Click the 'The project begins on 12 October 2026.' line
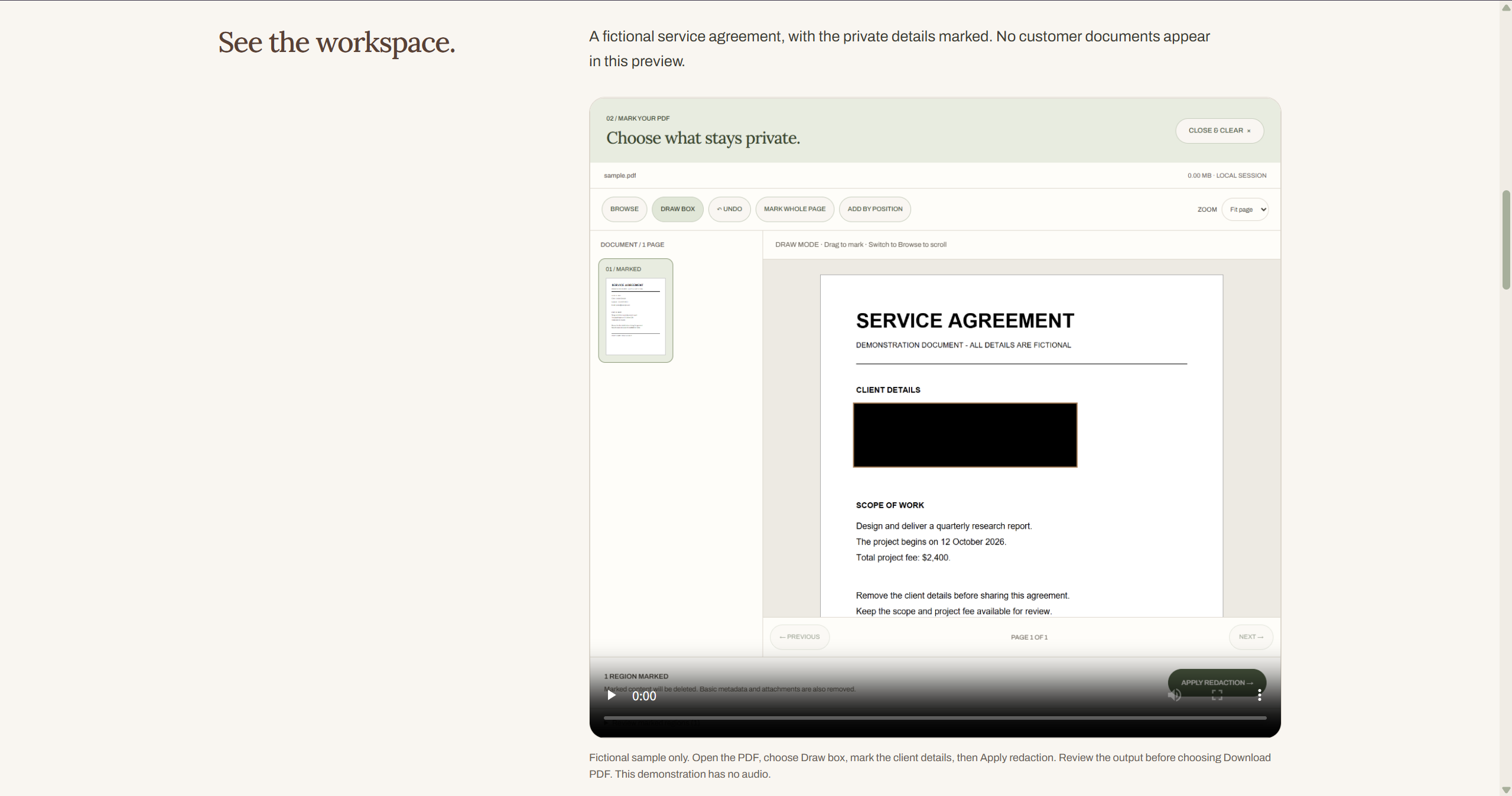Viewport: 1512px width, 796px height. [x=931, y=542]
